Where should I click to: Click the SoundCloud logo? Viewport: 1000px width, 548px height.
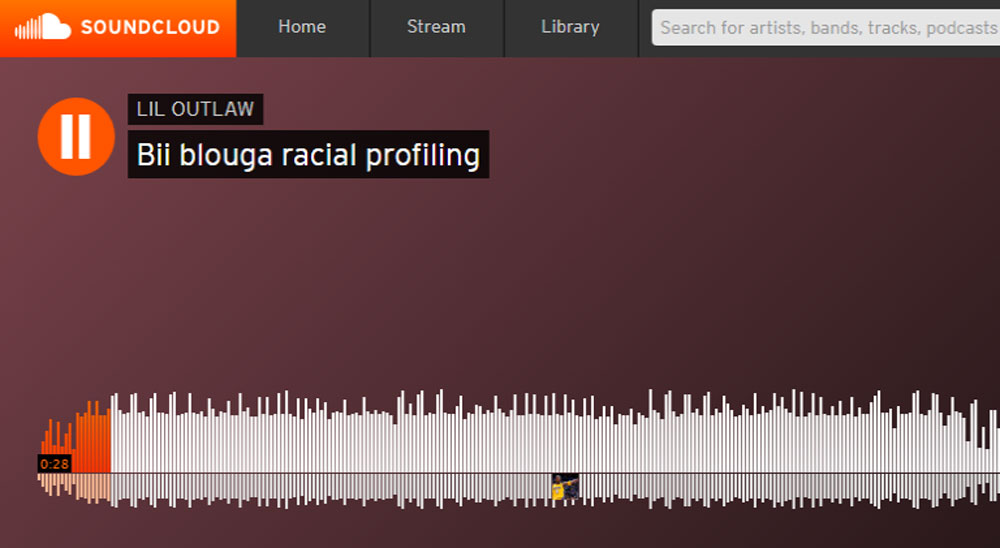click(x=118, y=27)
